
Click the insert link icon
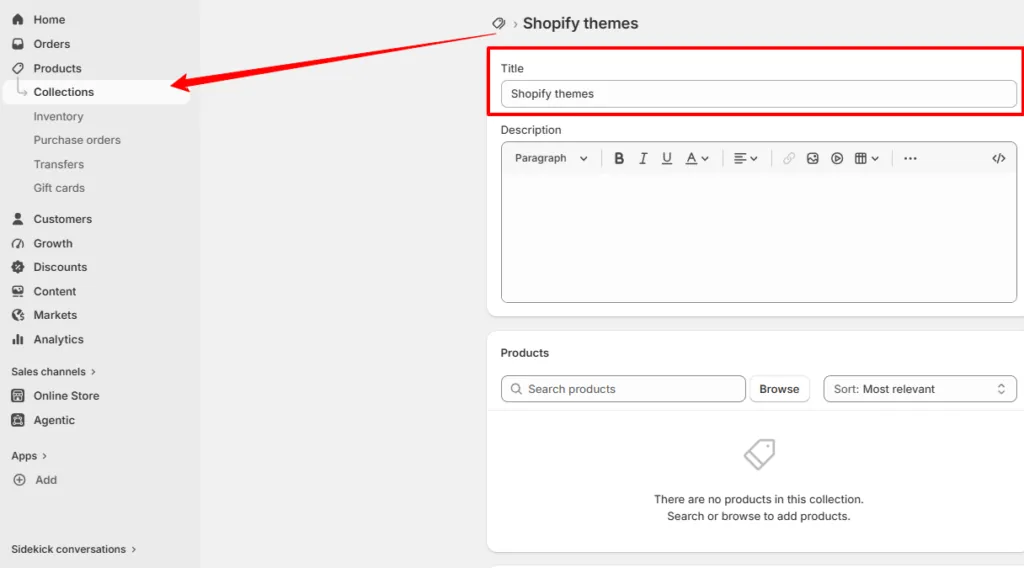point(789,158)
